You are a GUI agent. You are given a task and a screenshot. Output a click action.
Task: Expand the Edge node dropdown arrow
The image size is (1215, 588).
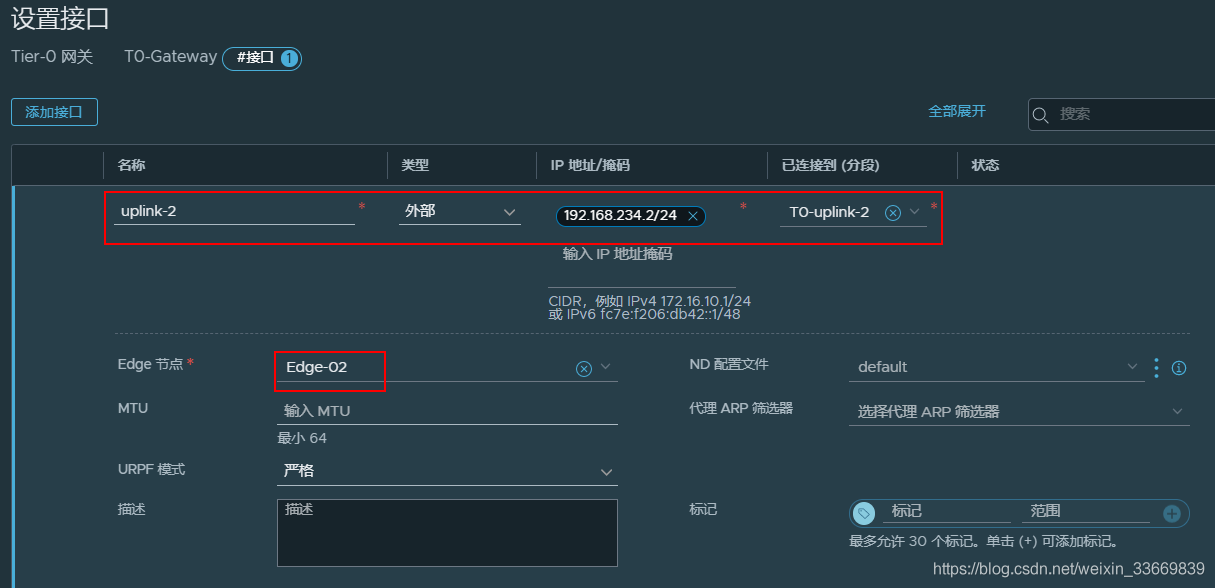pyautogui.click(x=606, y=367)
